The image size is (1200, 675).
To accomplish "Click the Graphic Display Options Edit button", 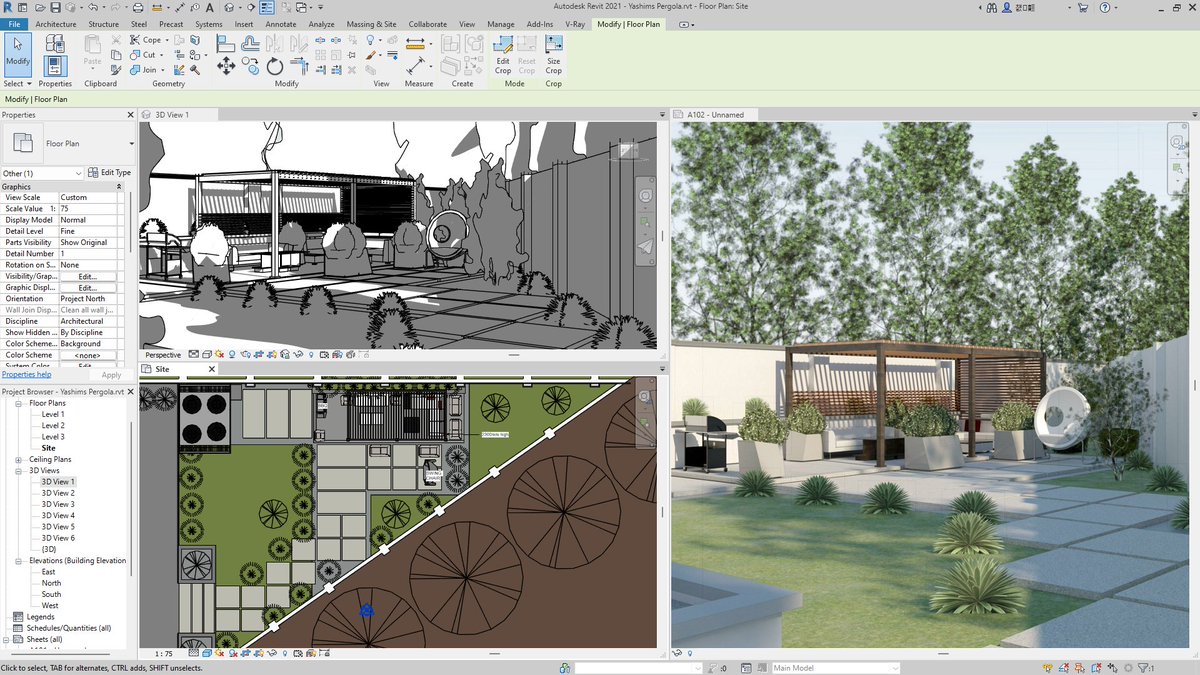I will pyautogui.click(x=87, y=287).
